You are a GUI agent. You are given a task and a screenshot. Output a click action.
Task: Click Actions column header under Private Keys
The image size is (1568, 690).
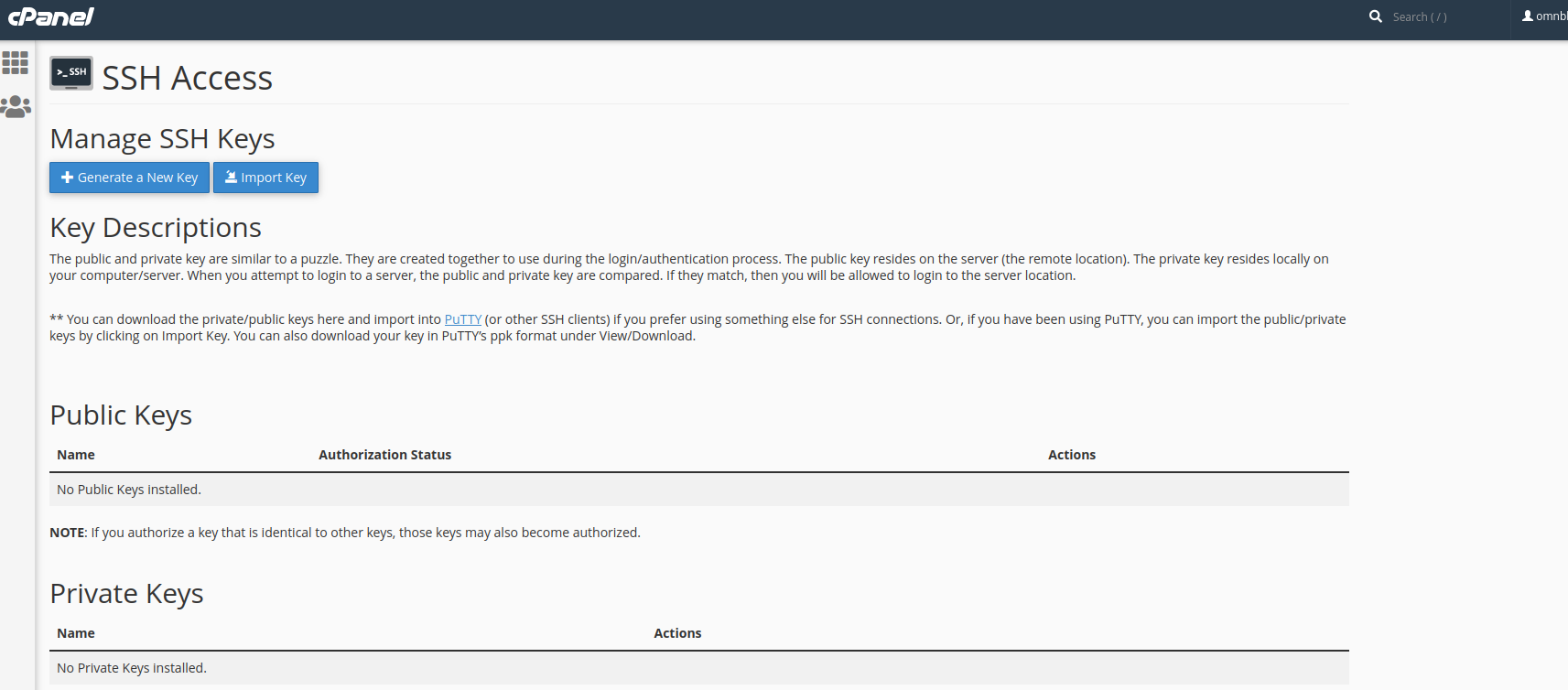(677, 633)
